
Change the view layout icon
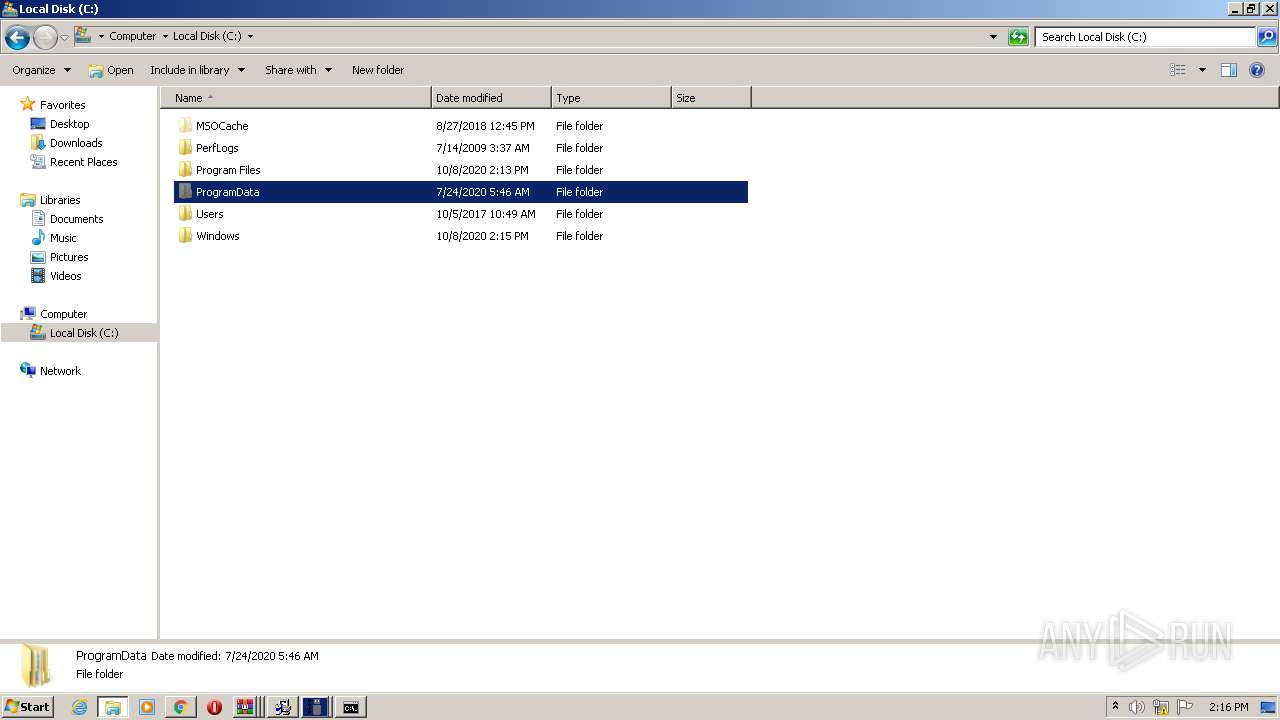click(x=1178, y=70)
